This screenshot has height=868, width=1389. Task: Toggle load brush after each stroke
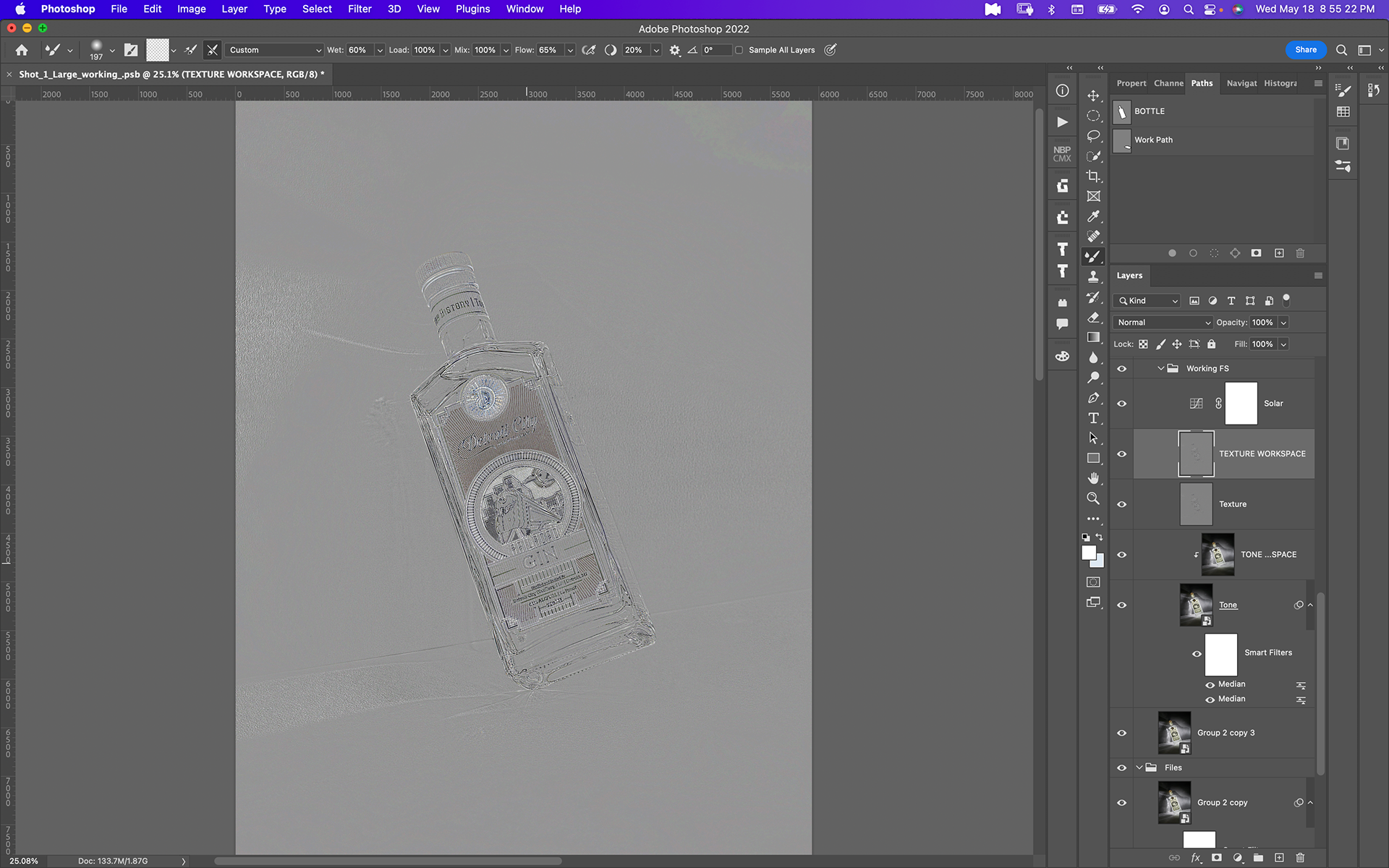191,50
